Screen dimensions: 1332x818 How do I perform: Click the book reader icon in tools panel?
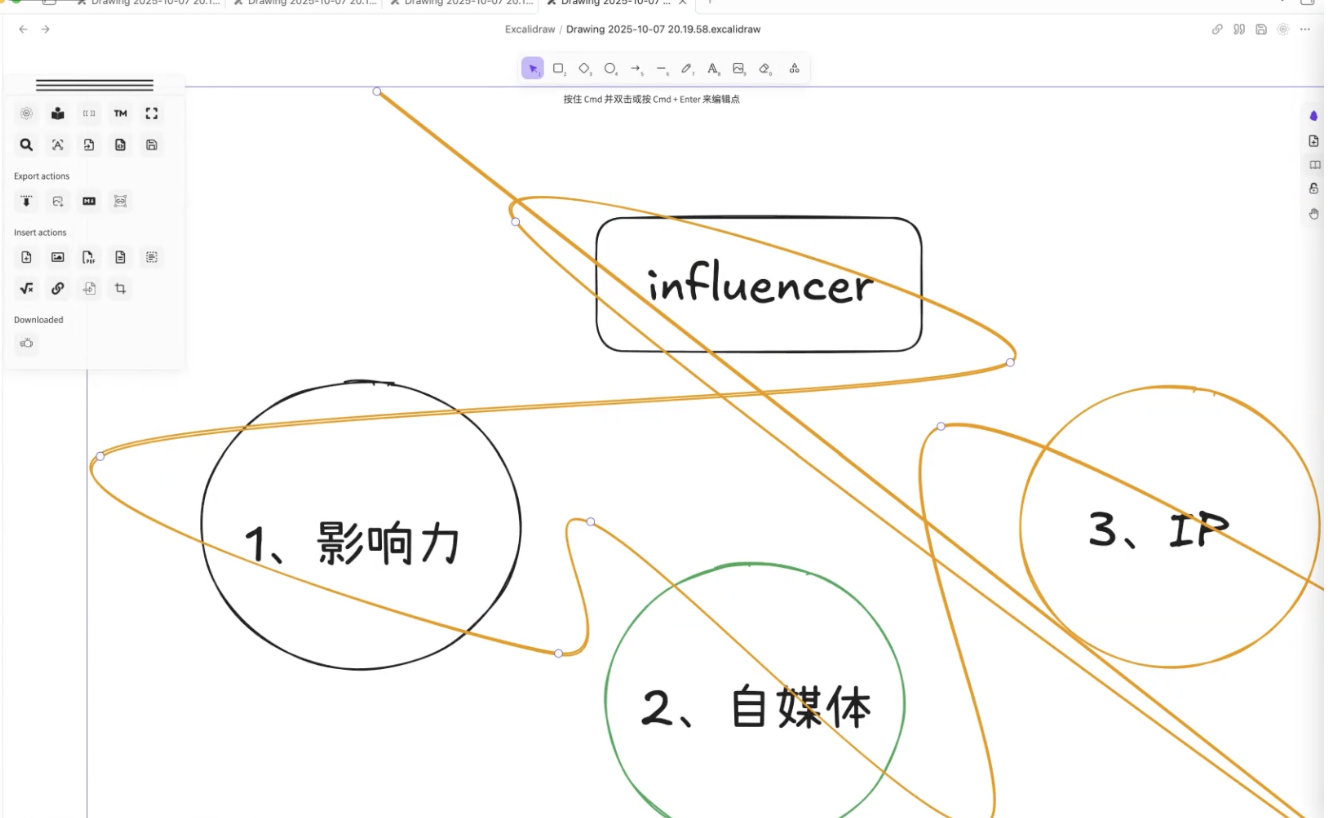coord(58,114)
